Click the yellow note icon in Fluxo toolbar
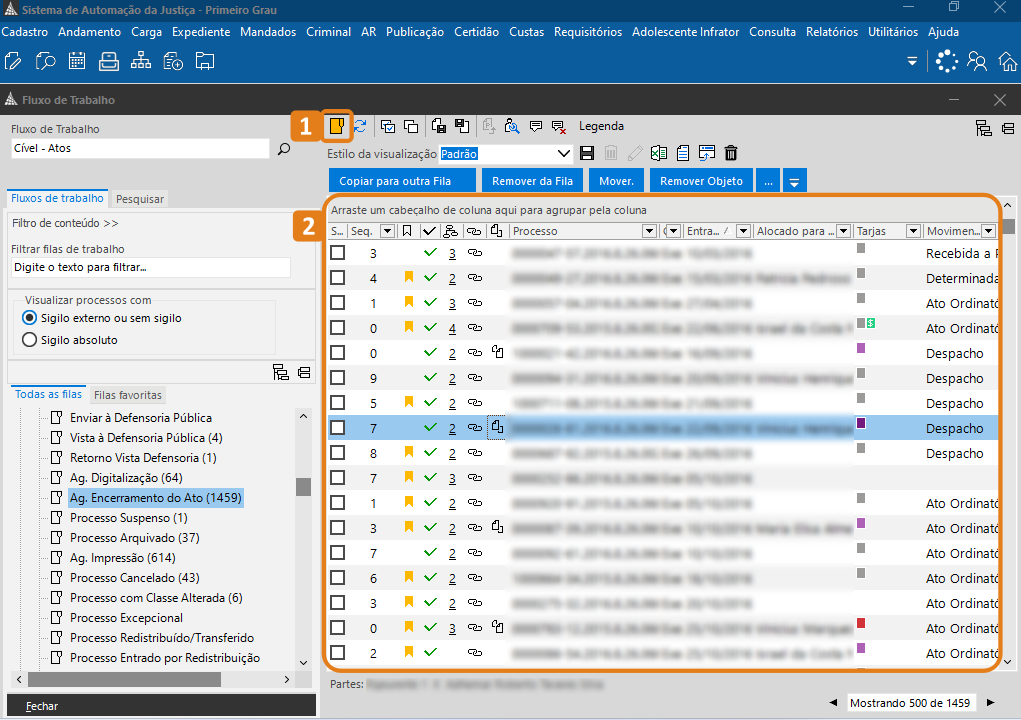 coord(337,126)
